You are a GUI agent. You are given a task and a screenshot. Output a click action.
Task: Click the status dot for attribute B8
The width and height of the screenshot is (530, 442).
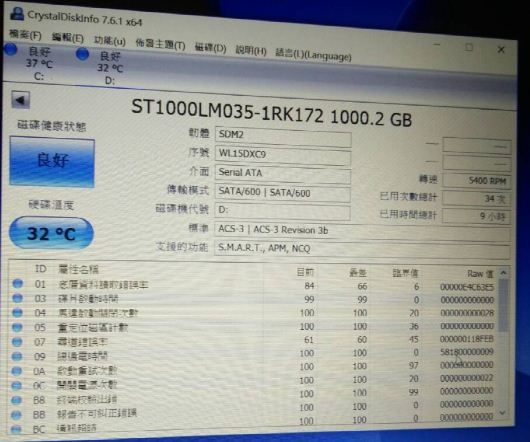click(16, 400)
